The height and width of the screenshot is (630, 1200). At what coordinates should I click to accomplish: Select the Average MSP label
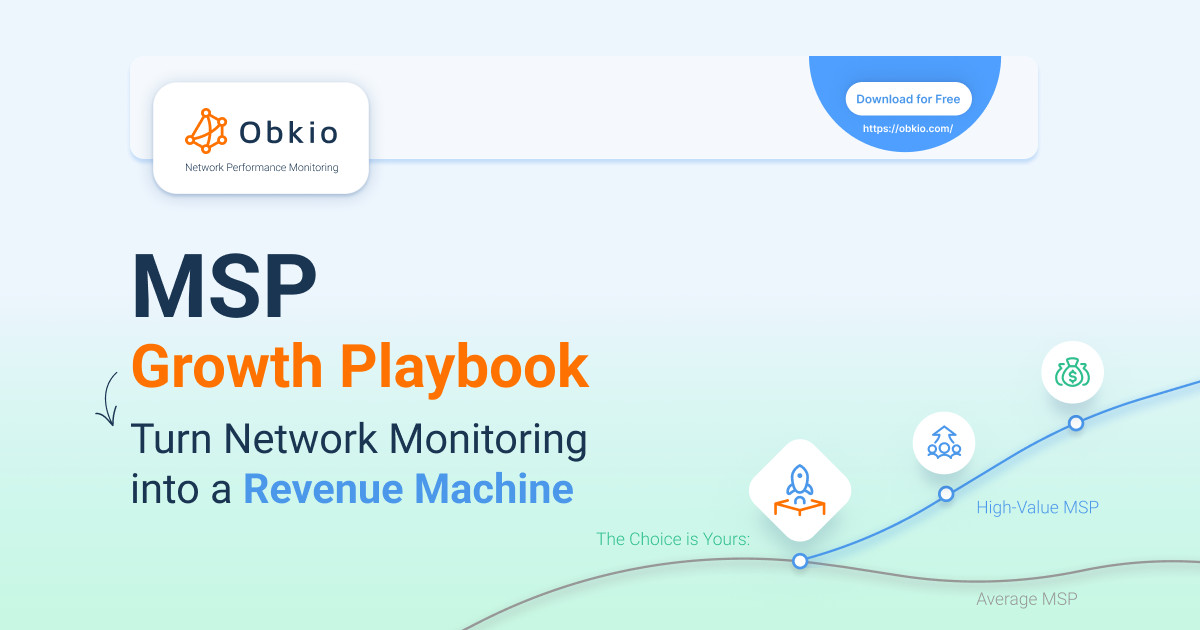(1026, 598)
